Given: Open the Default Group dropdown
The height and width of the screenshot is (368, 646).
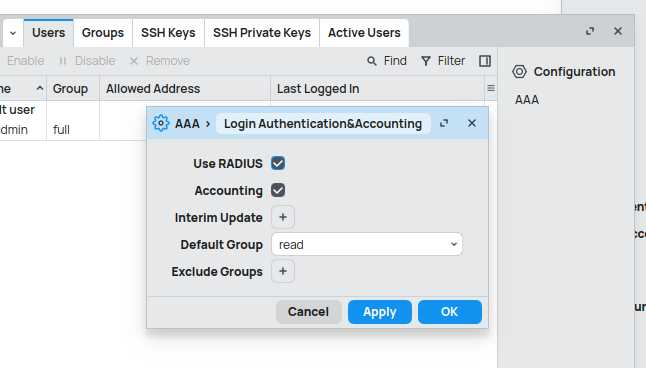Looking at the screenshot, I should point(367,244).
